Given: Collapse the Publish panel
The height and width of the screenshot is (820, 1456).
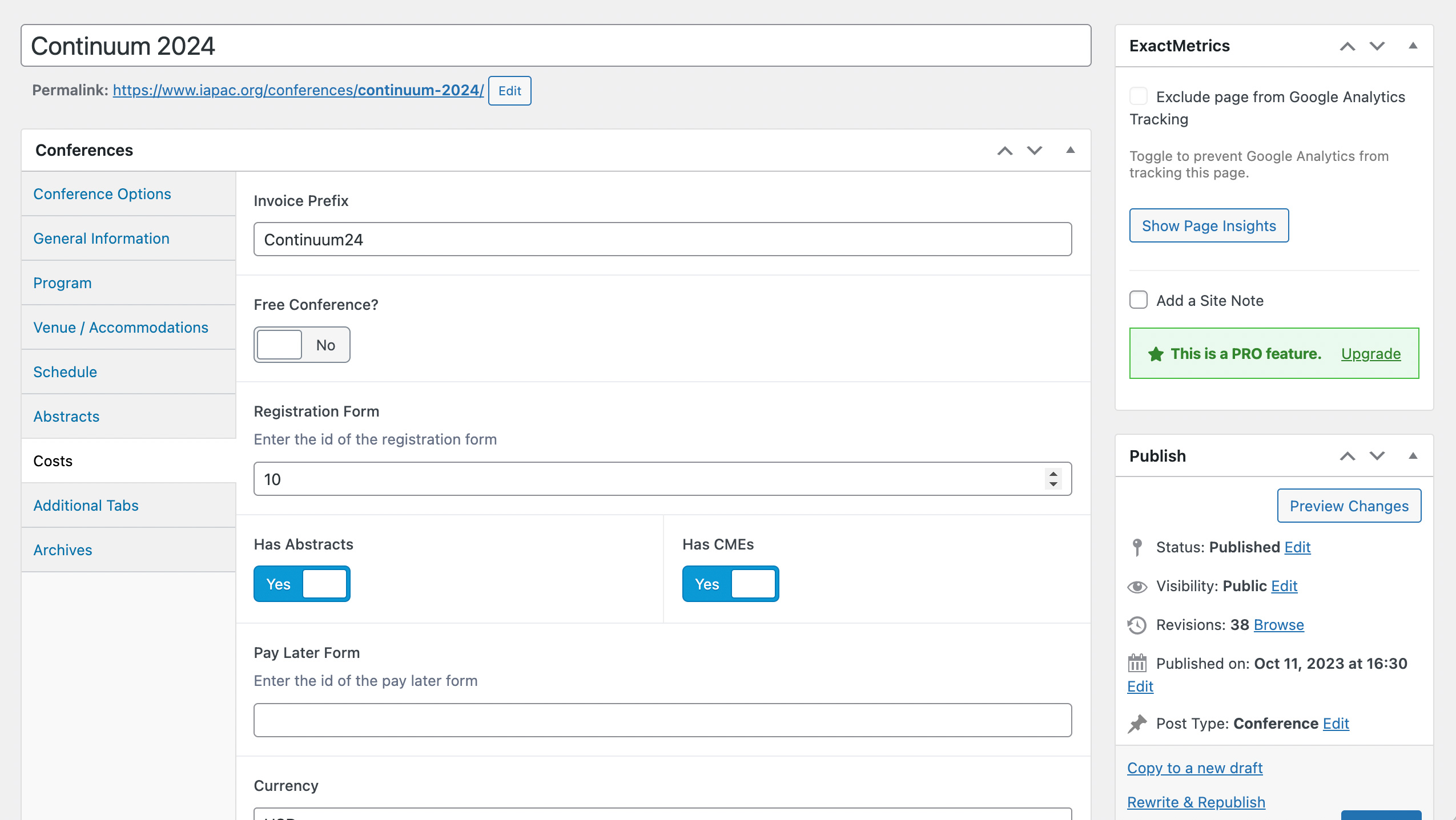Looking at the screenshot, I should [x=1413, y=455].
